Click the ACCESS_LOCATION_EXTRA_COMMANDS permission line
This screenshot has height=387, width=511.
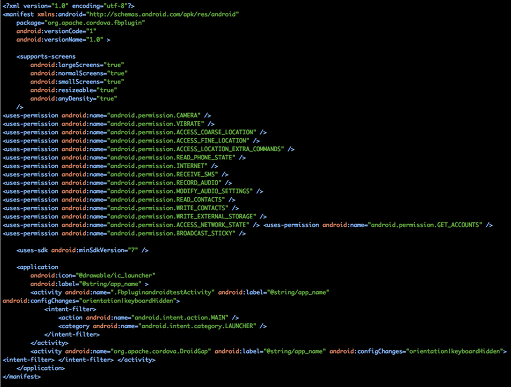tap(148, 149)
